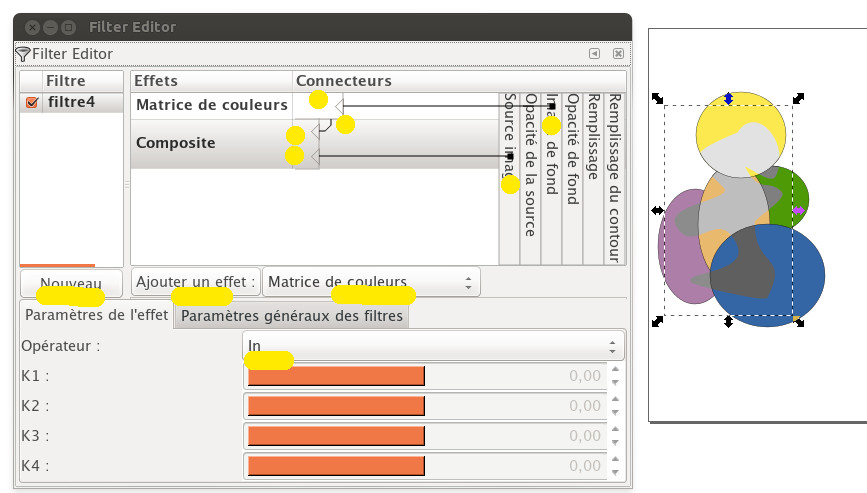The image size is (867, 493).
Task: Click the Filter Editor funnel icon
Action: click(24, 54)
